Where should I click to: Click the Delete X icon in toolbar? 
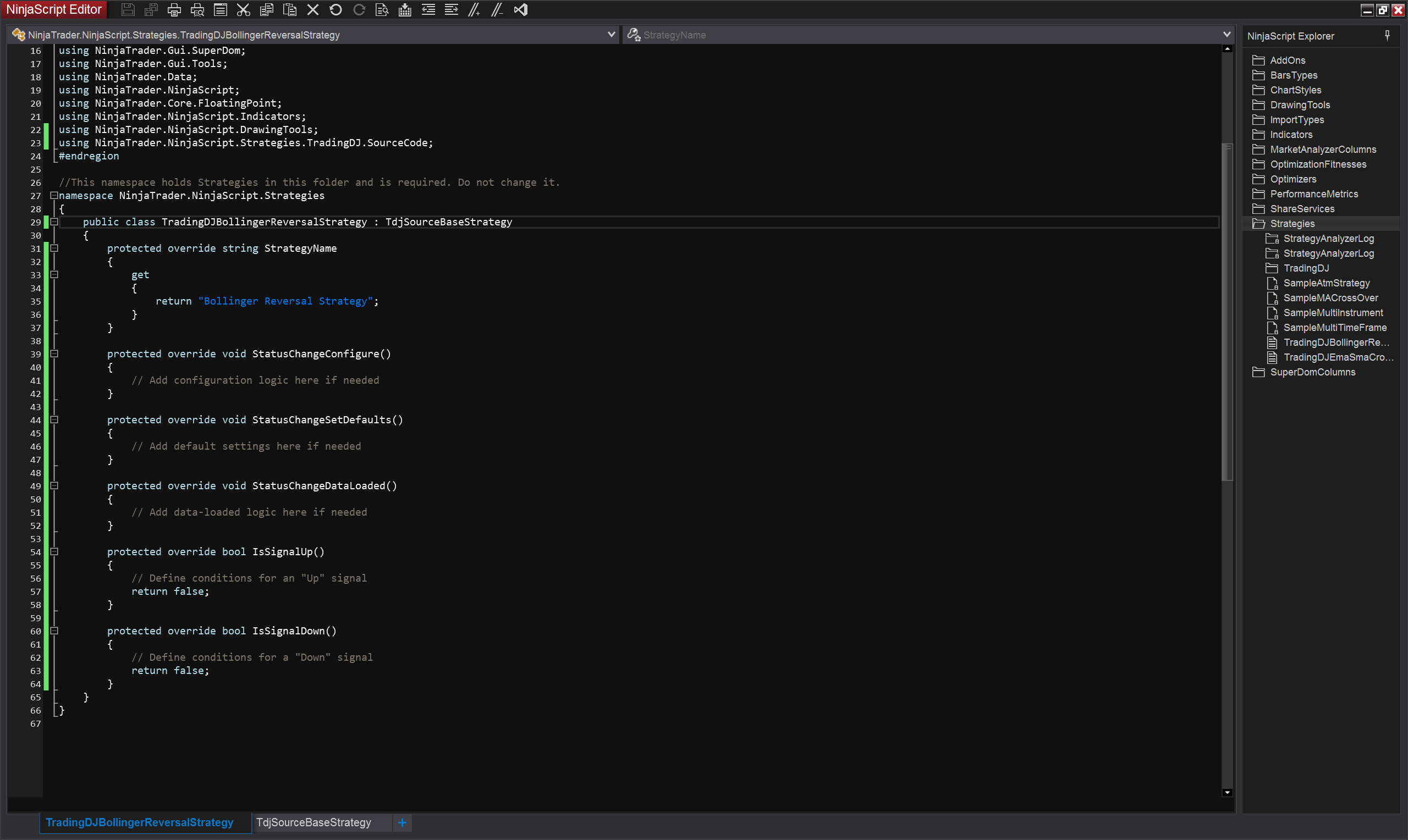(312, 10)
